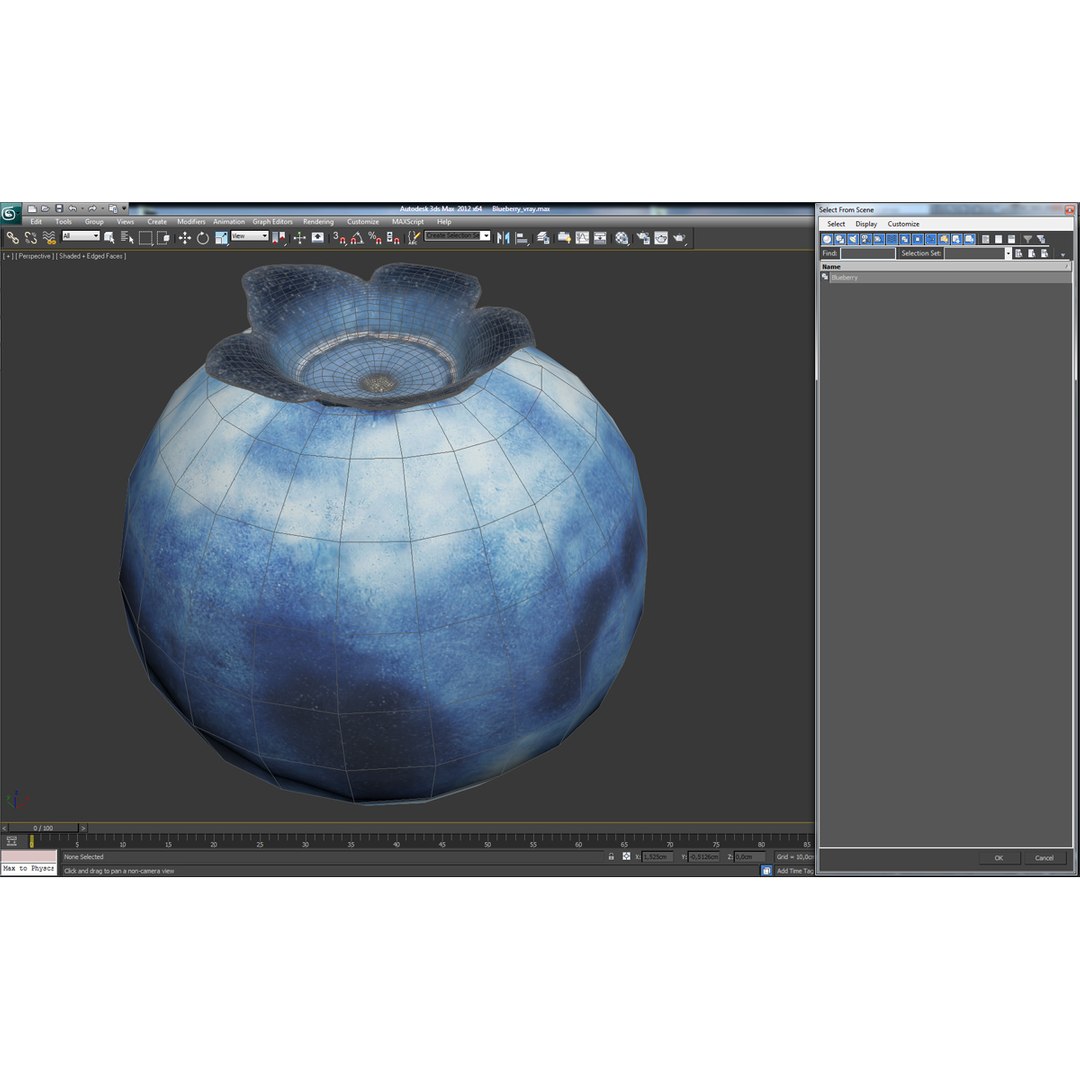Click the Perspective viewport label

pos(34,256)
